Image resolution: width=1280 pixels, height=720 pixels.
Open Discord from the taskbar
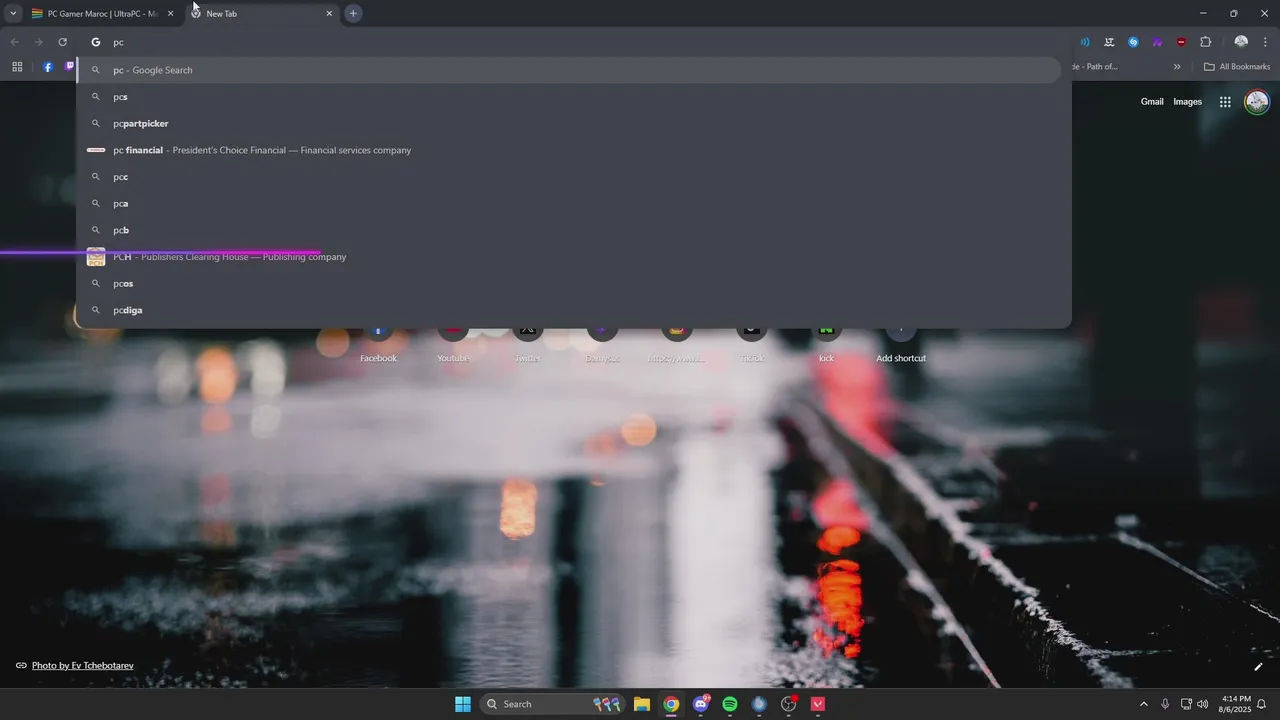tap(701, 704)
